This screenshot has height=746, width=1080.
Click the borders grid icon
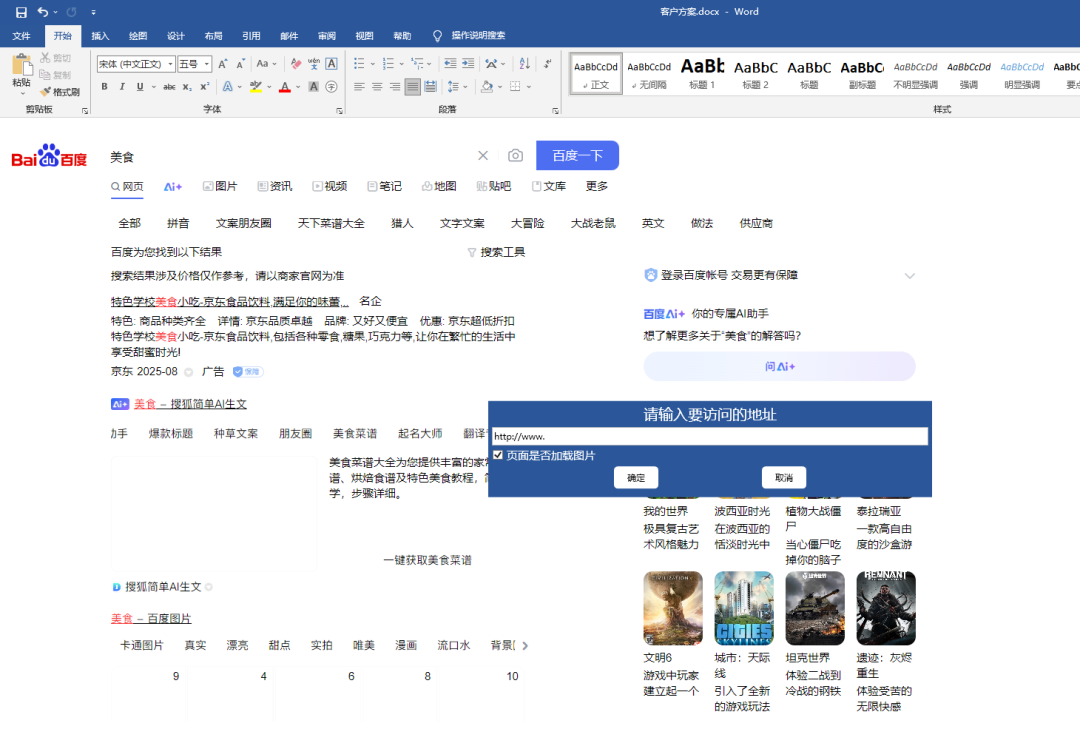click(x=515, y=87)
